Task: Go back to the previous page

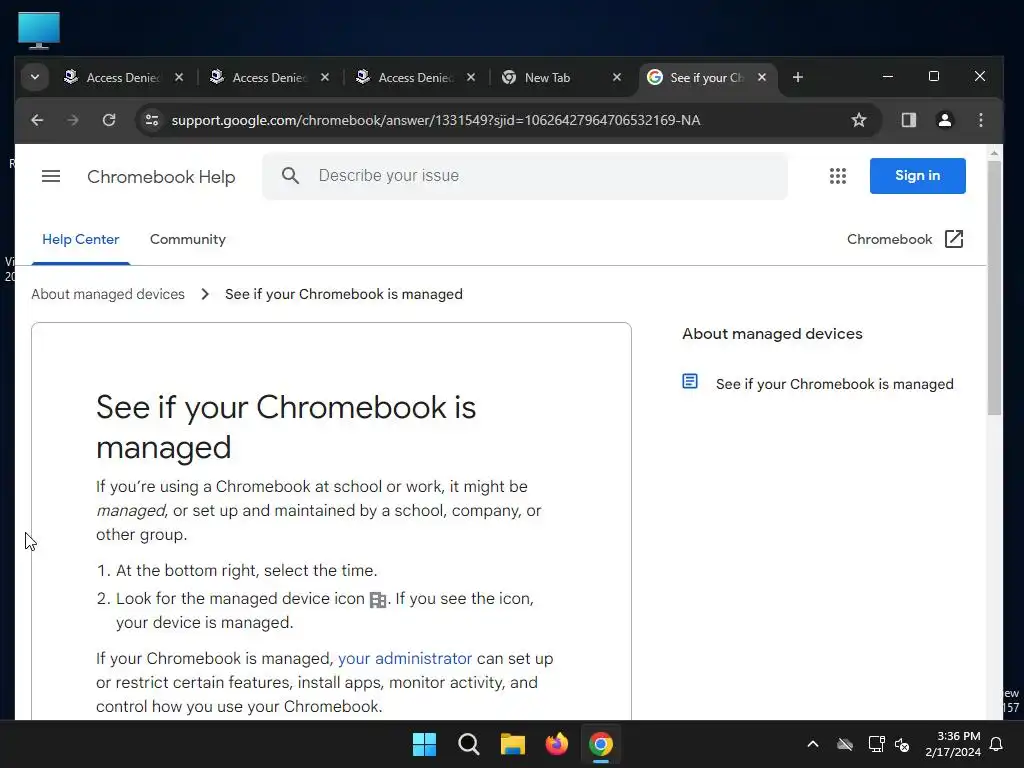Action: (x=37, y=120)
